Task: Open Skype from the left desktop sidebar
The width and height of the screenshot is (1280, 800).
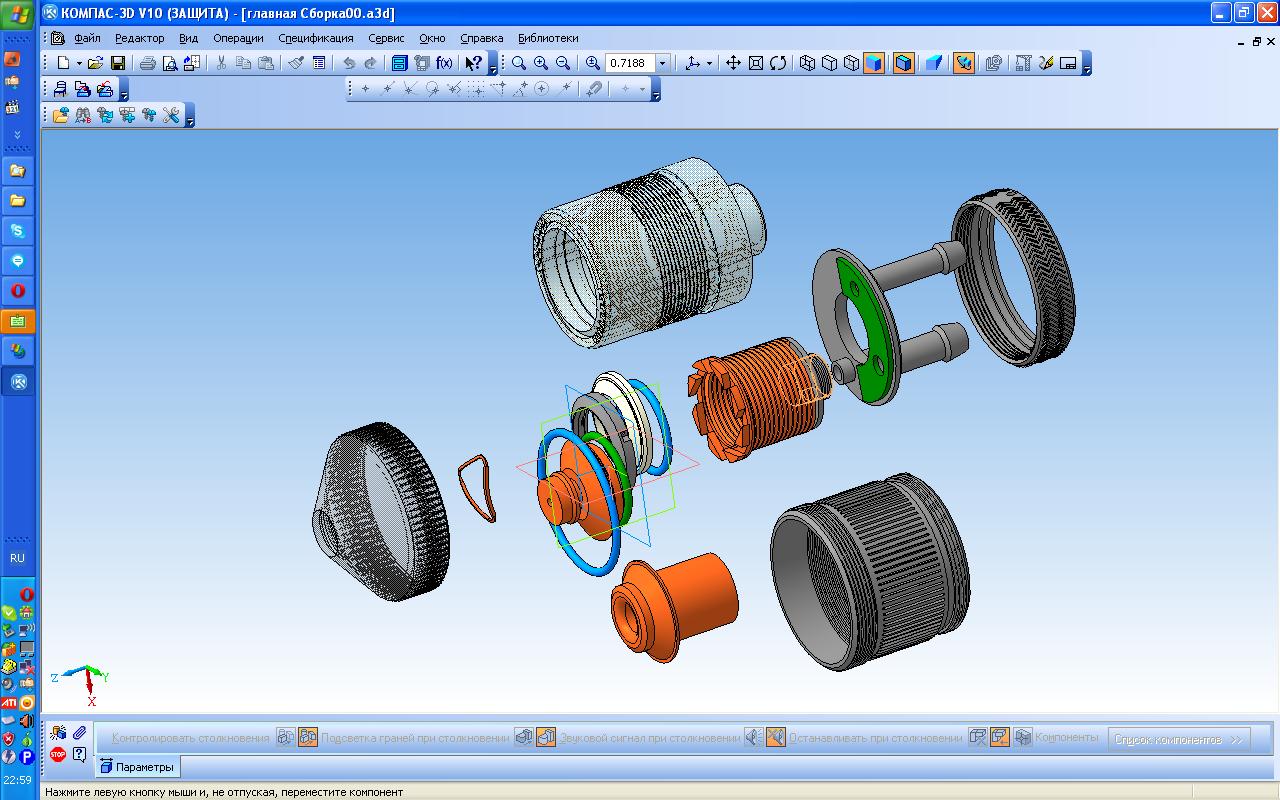Action: 17,231
